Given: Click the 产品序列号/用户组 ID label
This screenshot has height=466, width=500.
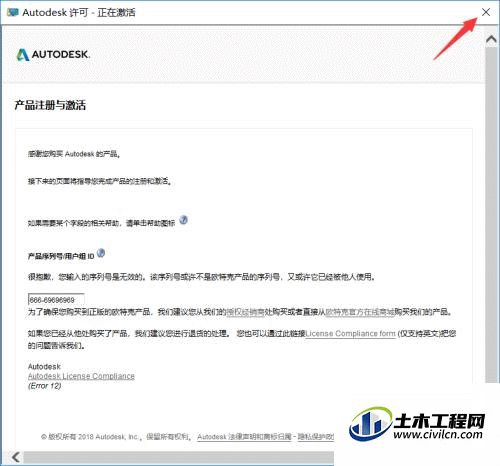Looking at the screenshot, I should click(61, 256).
